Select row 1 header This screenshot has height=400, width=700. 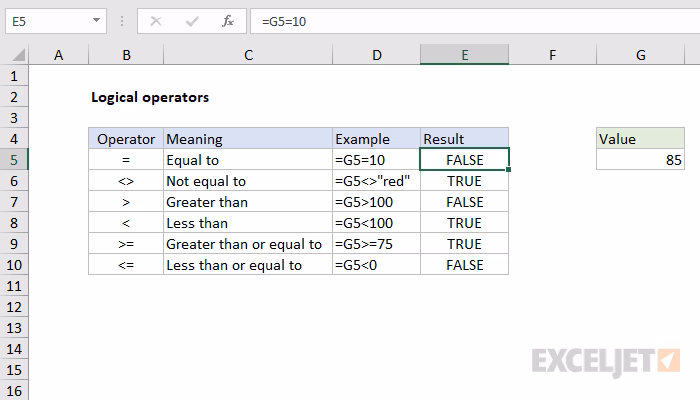point(14,76)
